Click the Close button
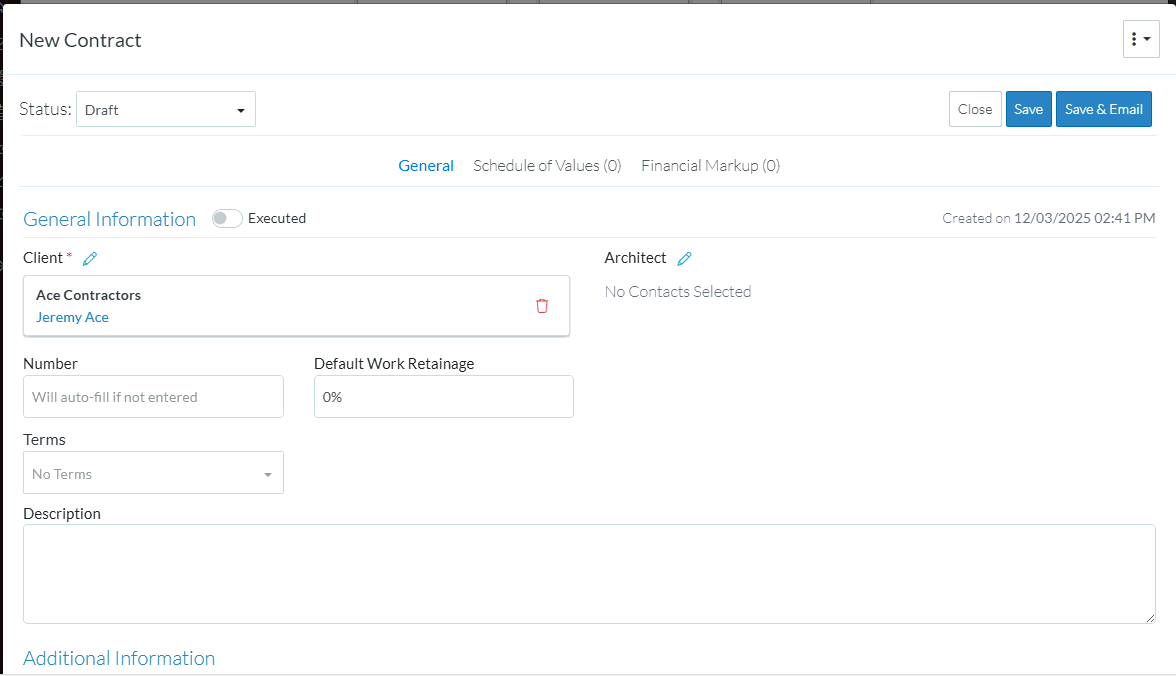Screen dimensions: 1176x676 (975, 110)
